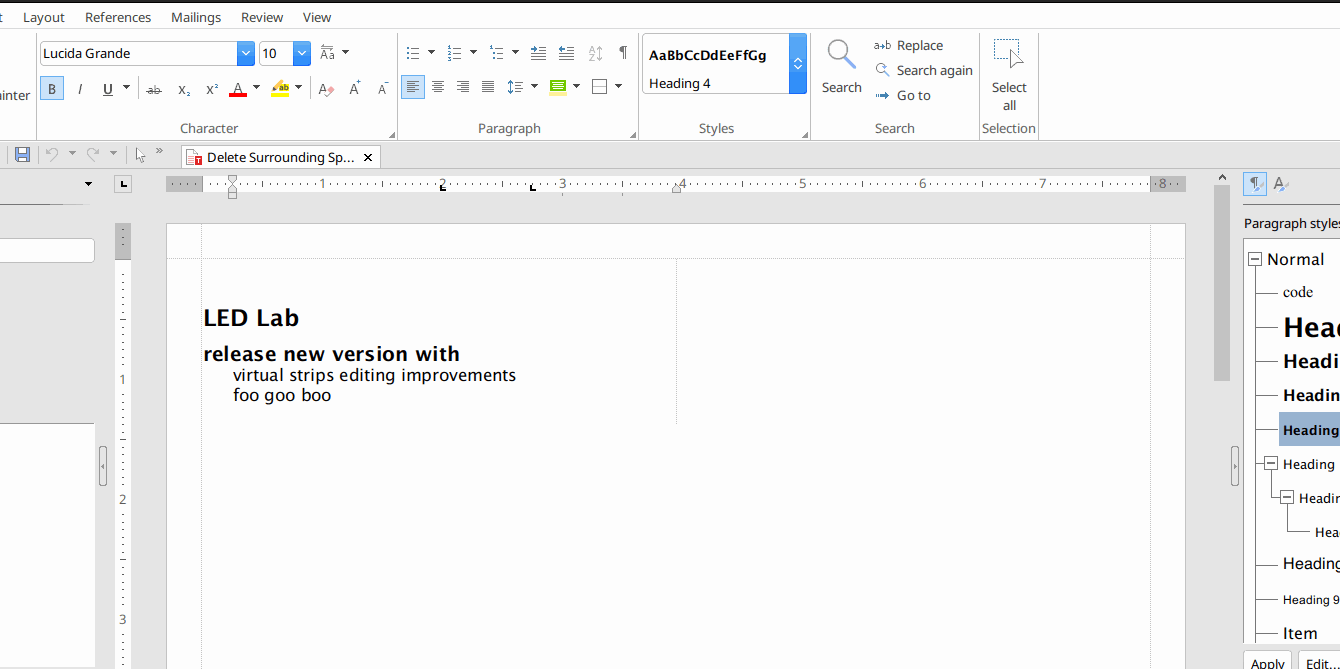Toggle formatting marks pilcrow in the ribbon
The width and height of the screenshot is (1340, 669).
pyautogui.click(x=623, y=53)
